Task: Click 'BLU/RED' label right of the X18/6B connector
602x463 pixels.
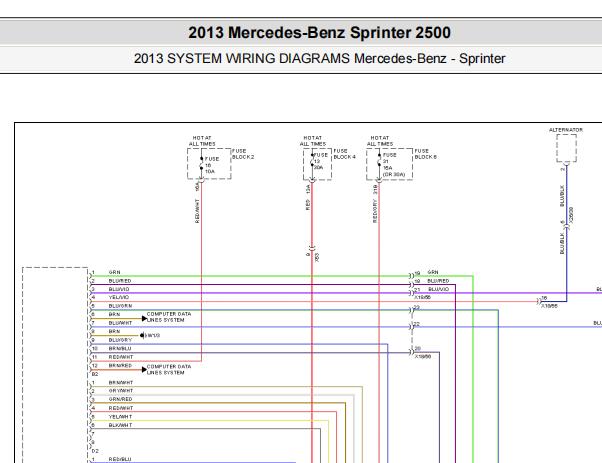Action: click(x=438, y=281)
